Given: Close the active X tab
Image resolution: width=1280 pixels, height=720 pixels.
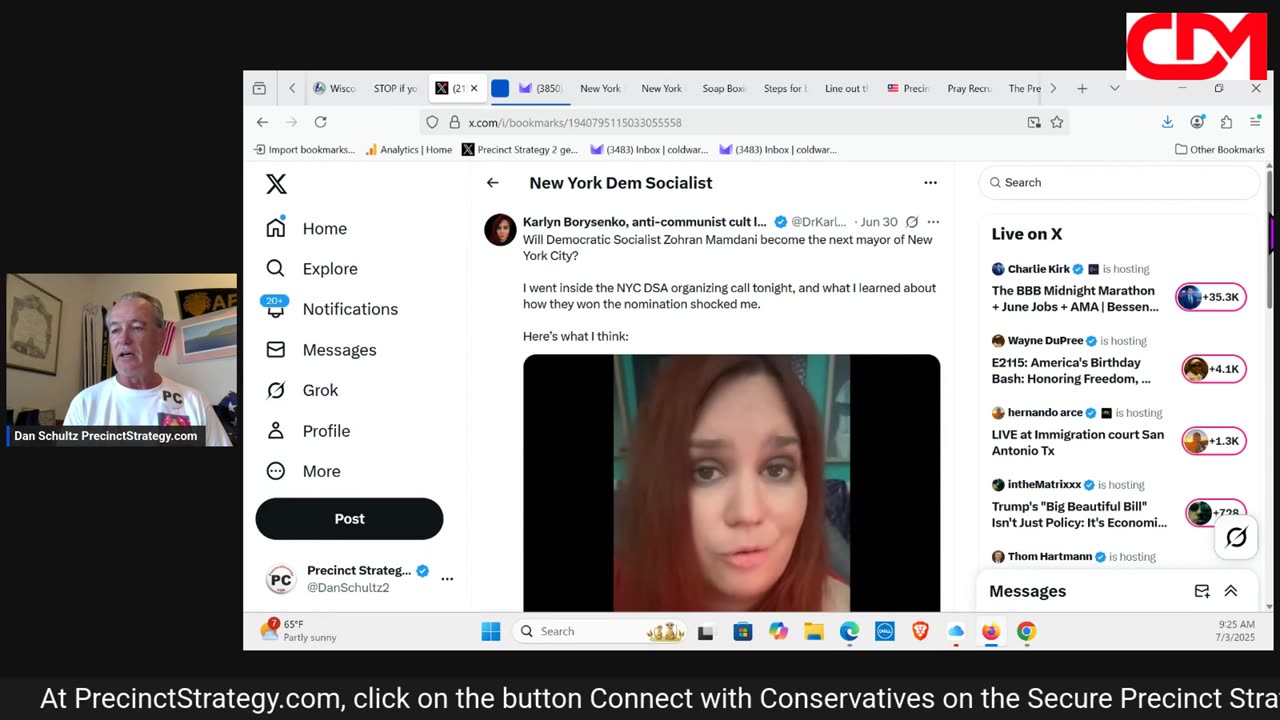Looking at the screenshot, I should (474, 88).
